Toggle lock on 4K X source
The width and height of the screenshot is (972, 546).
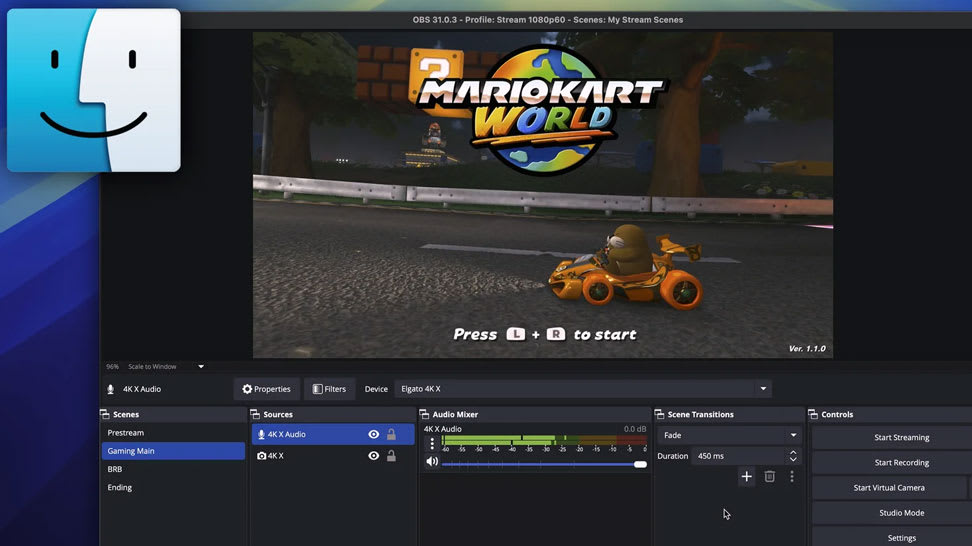point(391,456)
